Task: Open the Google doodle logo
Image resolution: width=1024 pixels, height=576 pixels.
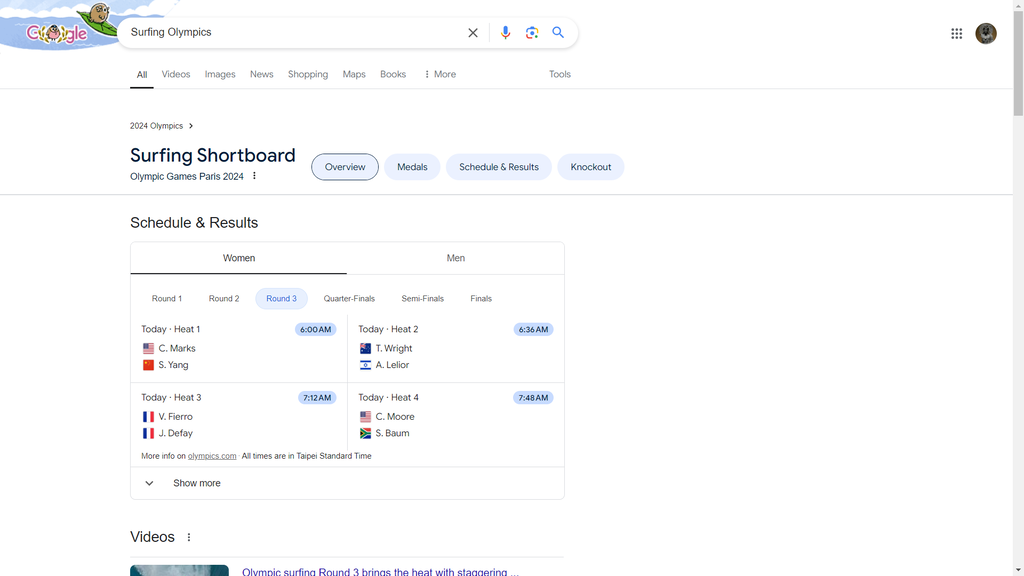Action: click(x=59, y=26)
